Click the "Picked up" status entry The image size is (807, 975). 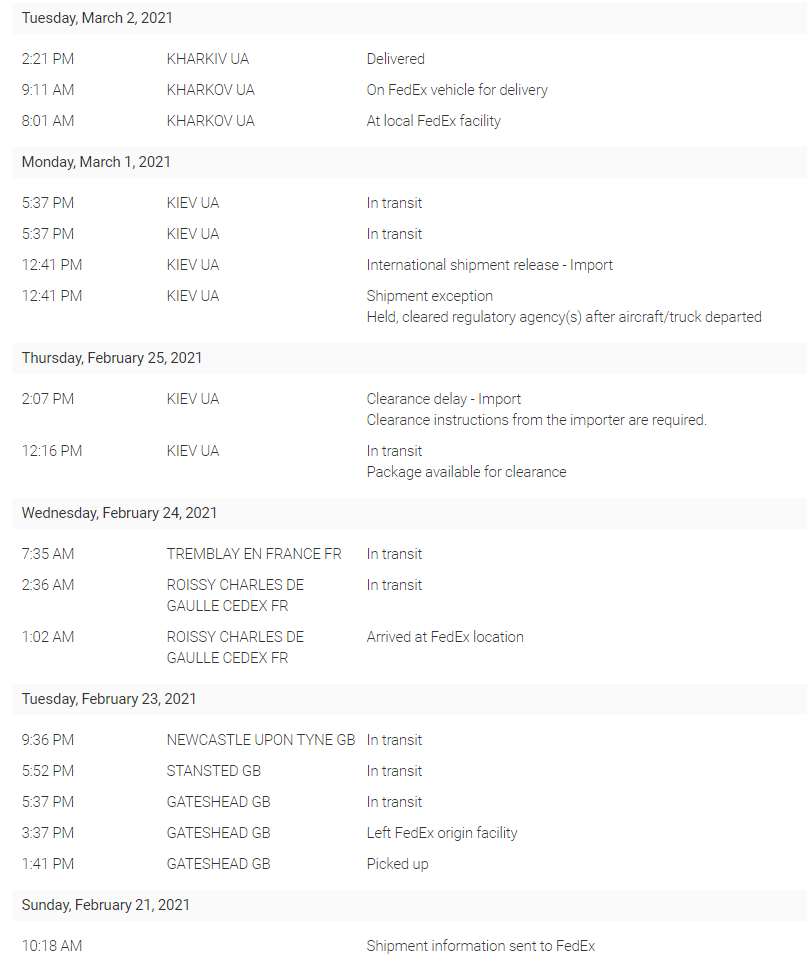point(397,864)
